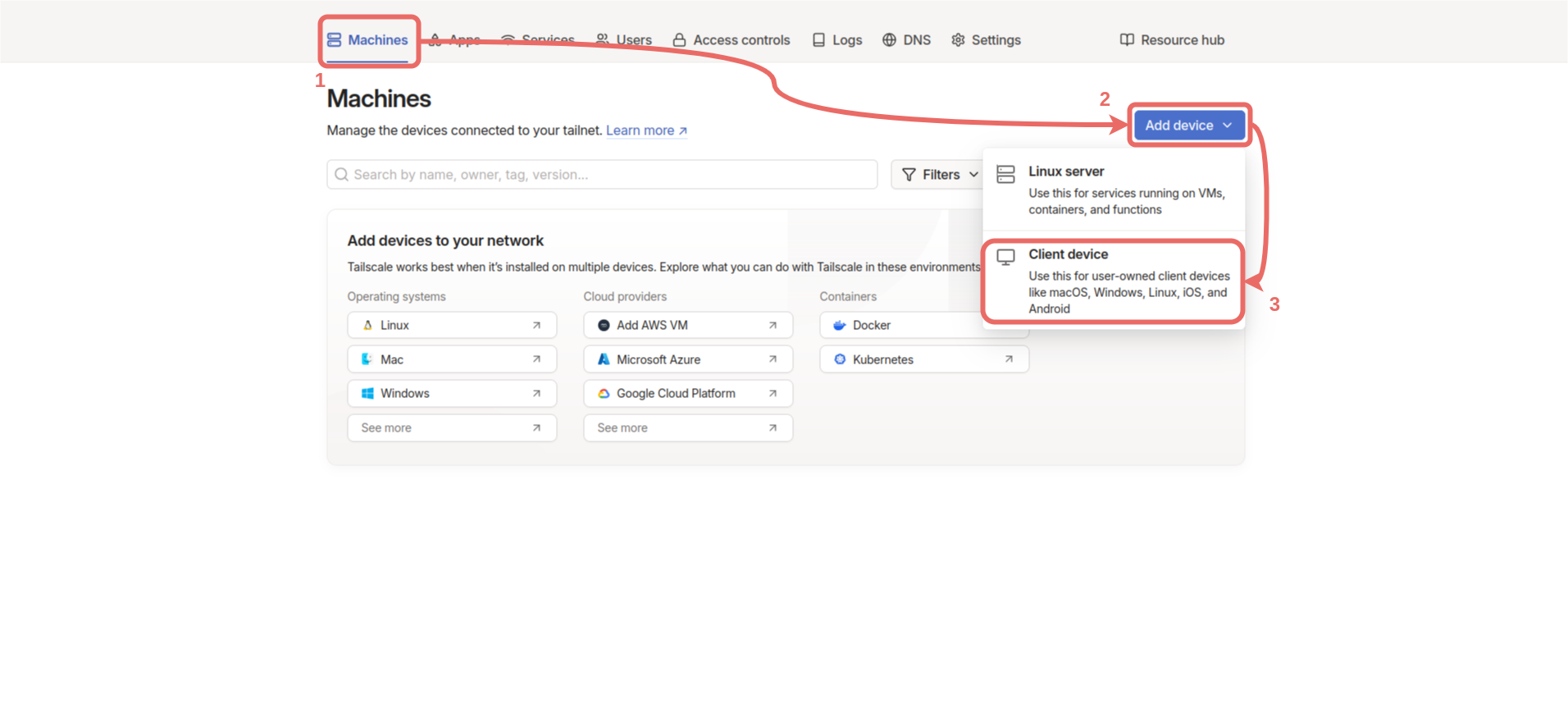
Task: Open the Add AWS VM option
Action: pyautogui.click(x=688, y=326)
